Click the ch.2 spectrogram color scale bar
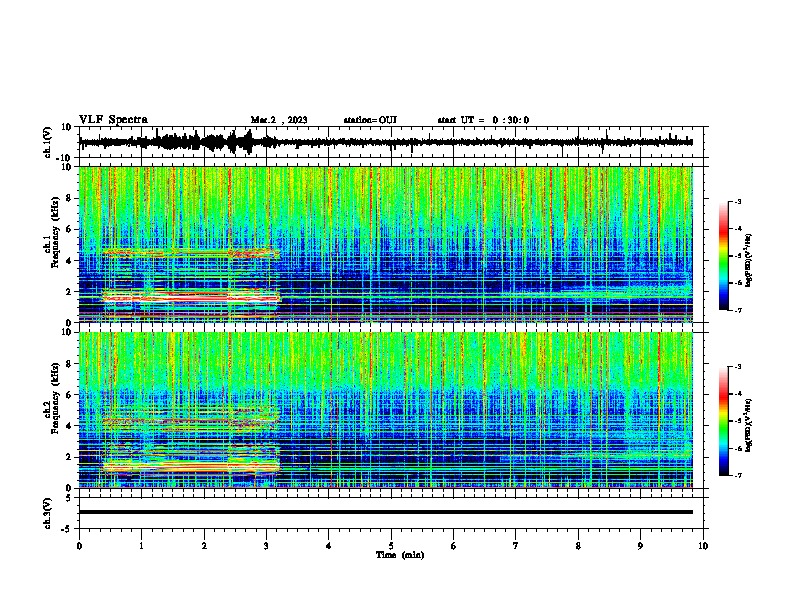The image size is (792, 612). tap(723, 421)
